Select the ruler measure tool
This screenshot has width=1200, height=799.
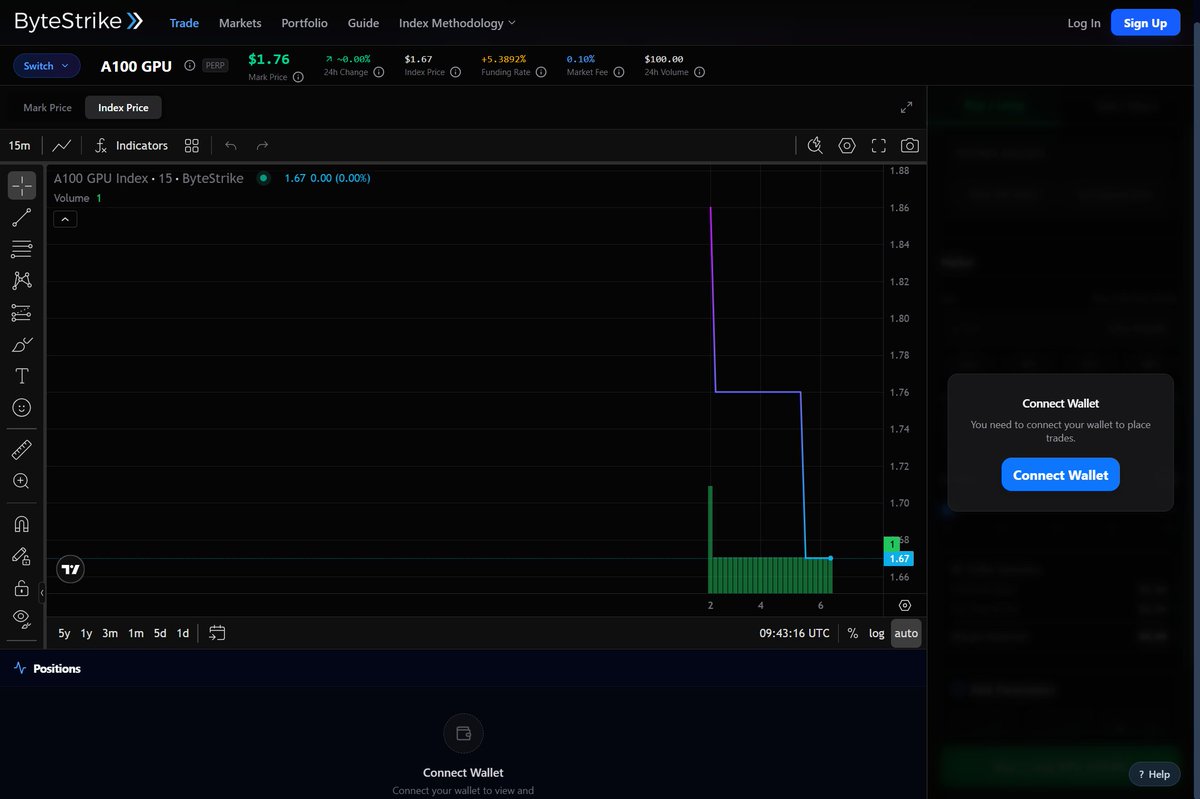(x=21, y=450)
